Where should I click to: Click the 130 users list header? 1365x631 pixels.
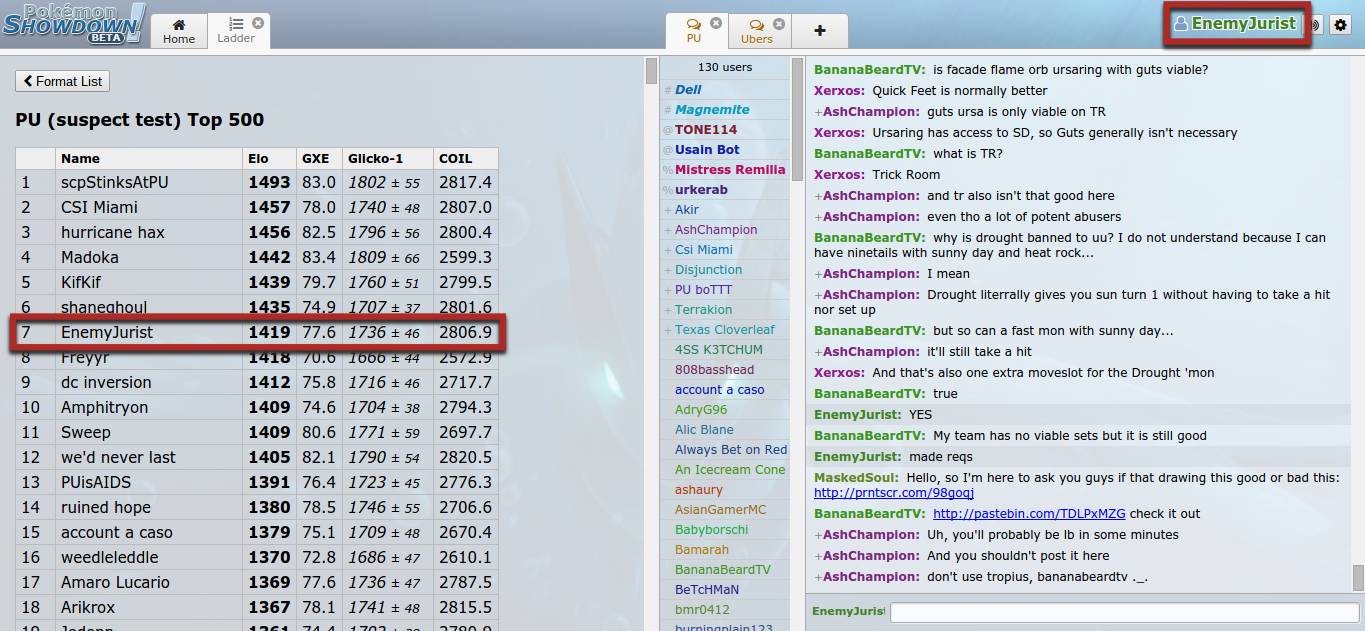click(x=724, y=67)
